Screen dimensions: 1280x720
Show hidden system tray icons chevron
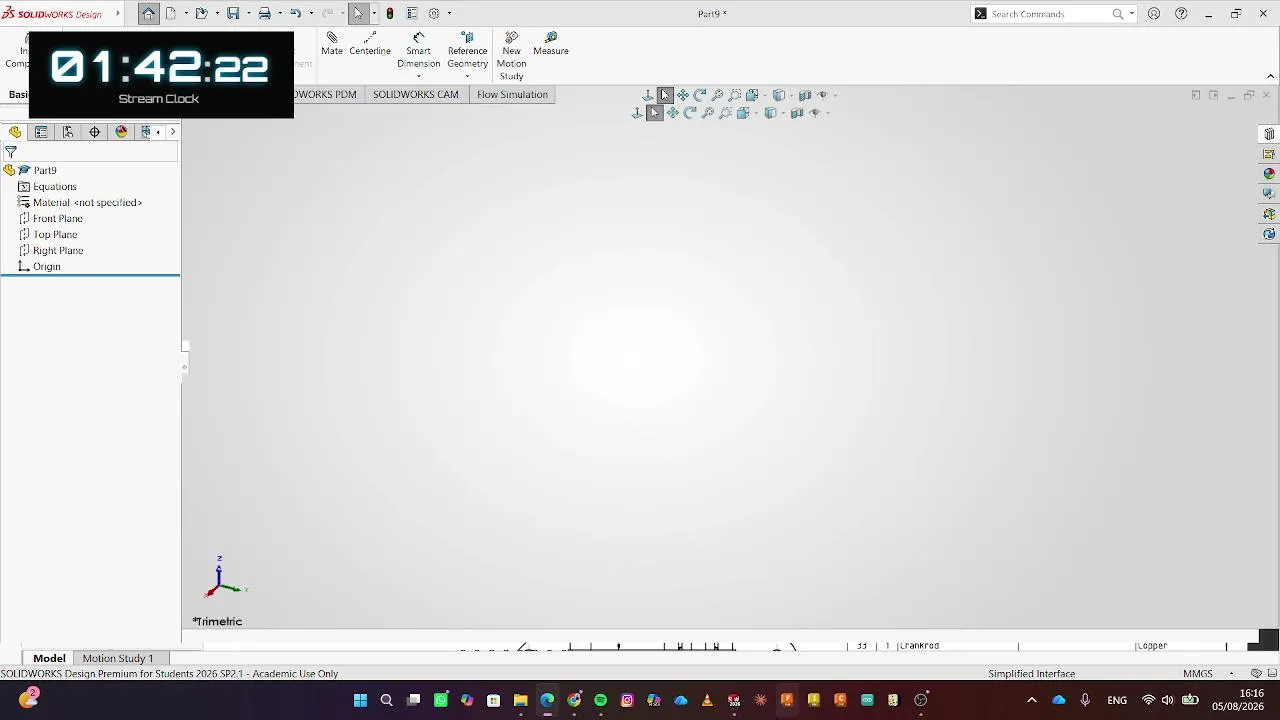(x=1032, y=700)
